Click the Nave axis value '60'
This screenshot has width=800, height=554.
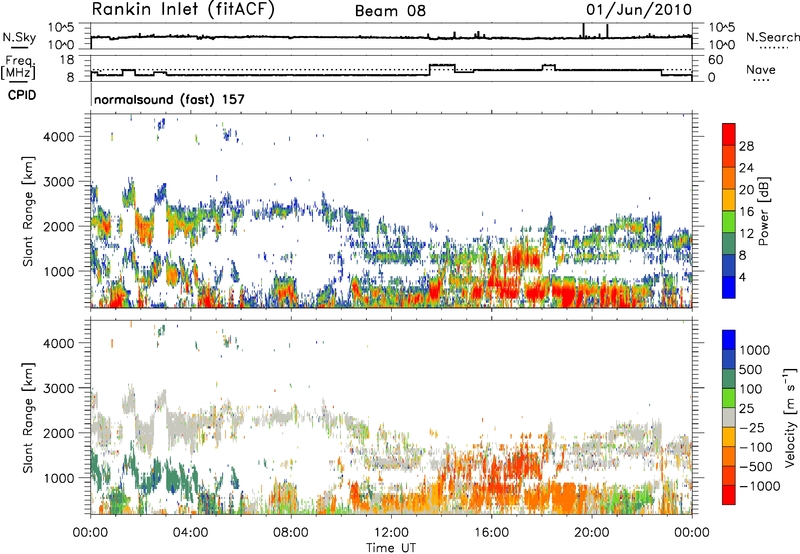click(x=716, y=60)
